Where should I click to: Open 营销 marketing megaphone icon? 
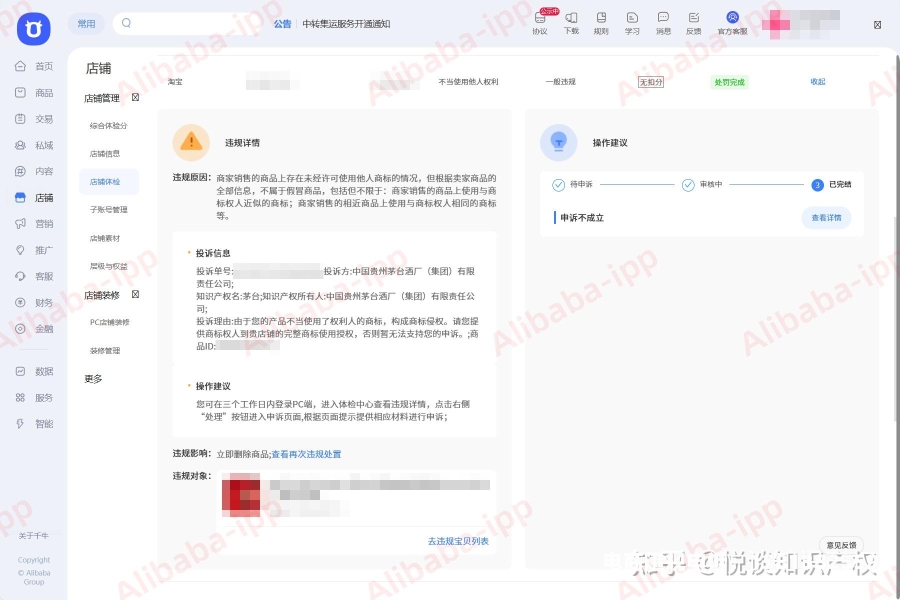tap(20, 223)
